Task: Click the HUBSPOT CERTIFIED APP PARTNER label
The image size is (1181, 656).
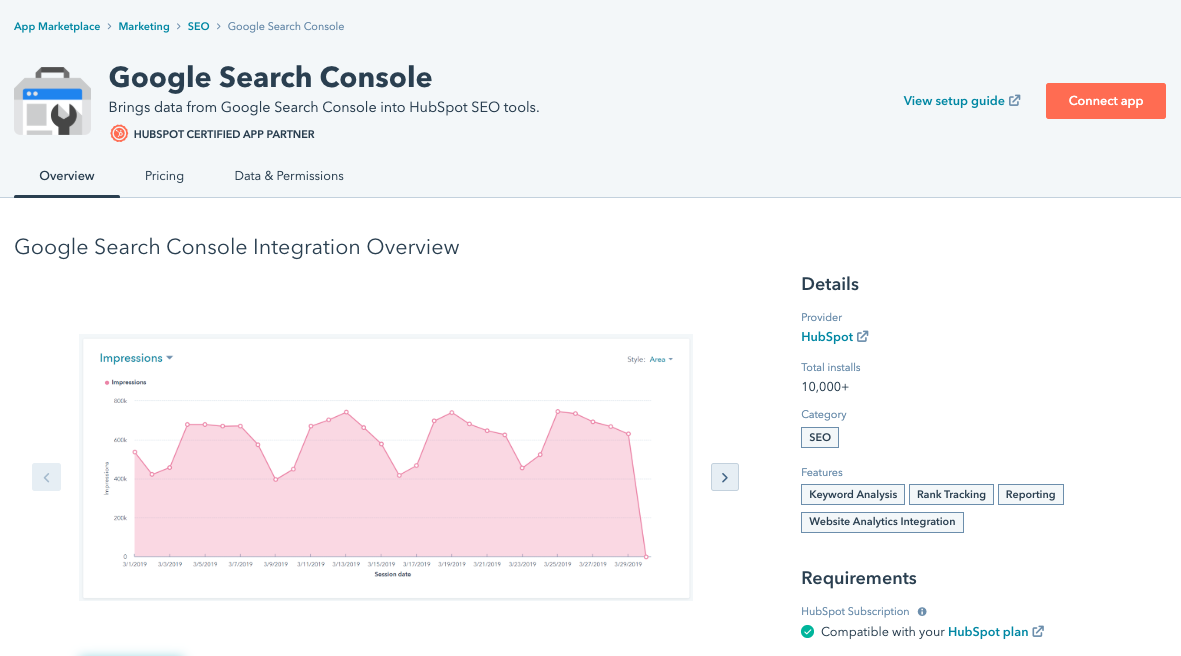Action: 224,134
